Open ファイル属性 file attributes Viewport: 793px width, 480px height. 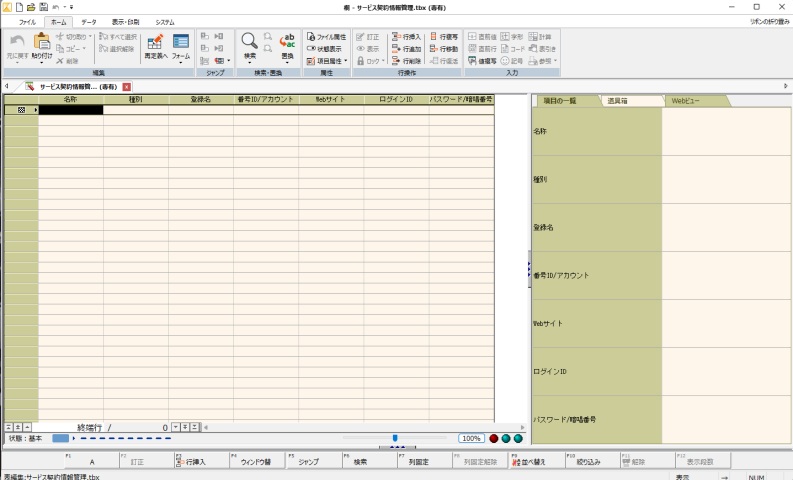point(326,36)
